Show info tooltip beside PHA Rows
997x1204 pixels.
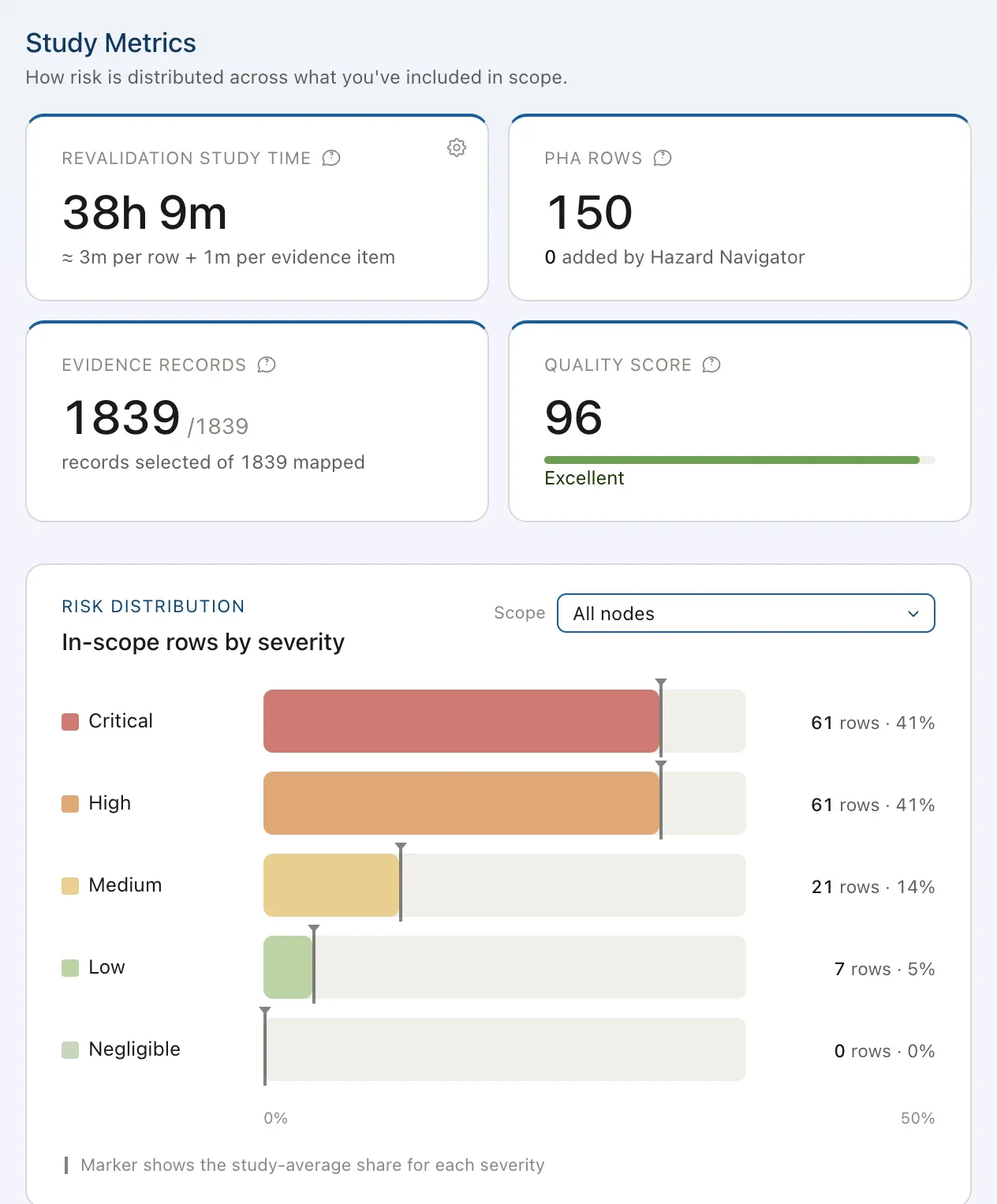[x=663, y=158]
